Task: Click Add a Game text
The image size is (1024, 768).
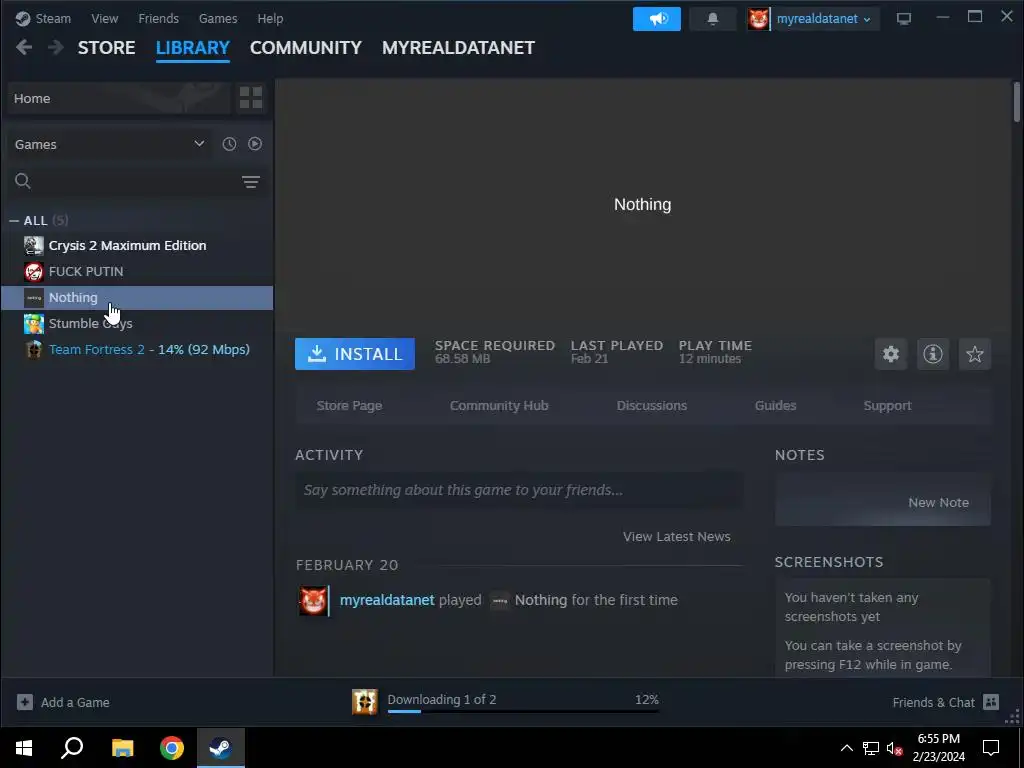Action: click(x=75, y=702)
